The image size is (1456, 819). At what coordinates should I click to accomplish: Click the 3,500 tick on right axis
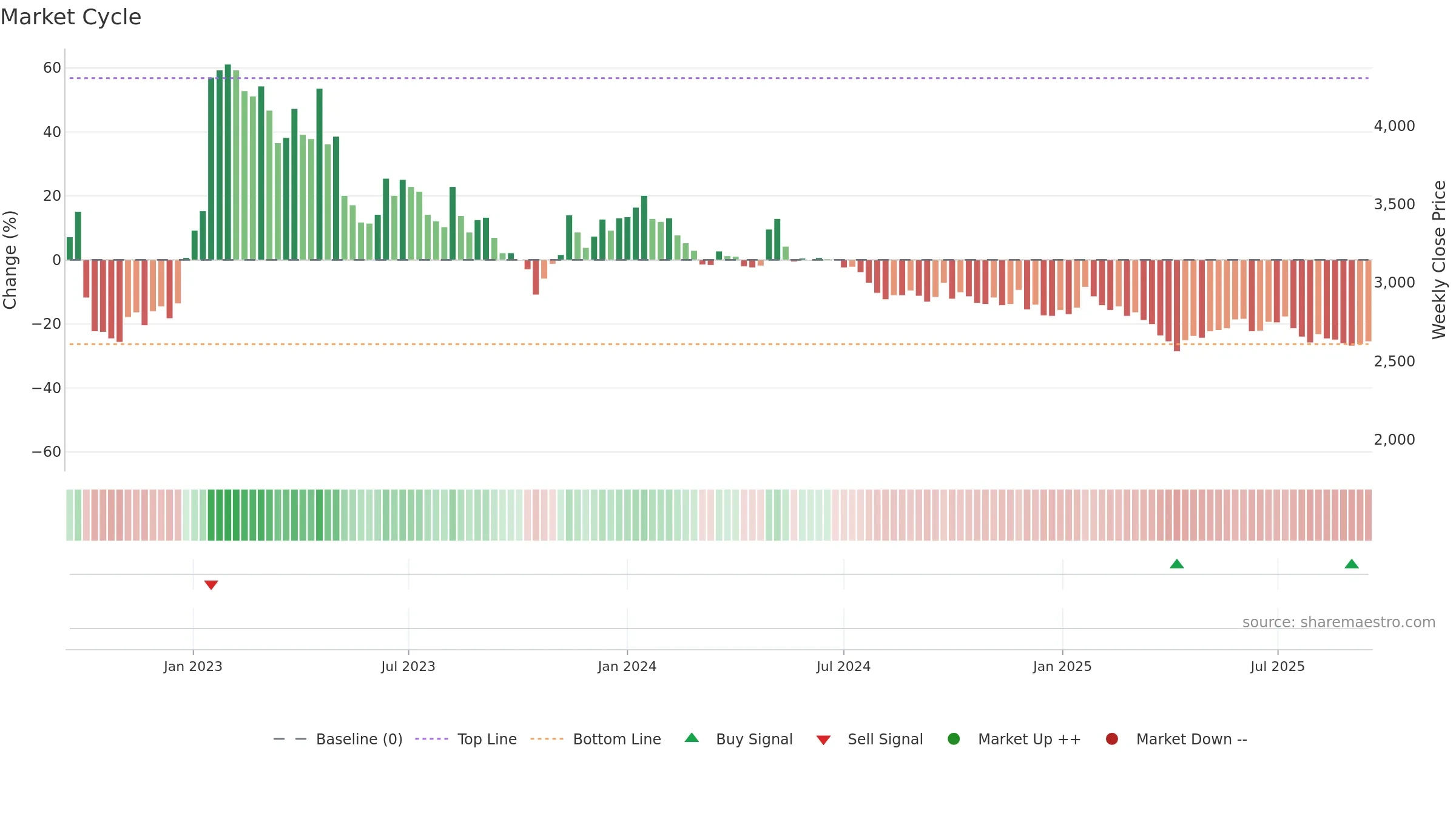[x=1394, y=204]
